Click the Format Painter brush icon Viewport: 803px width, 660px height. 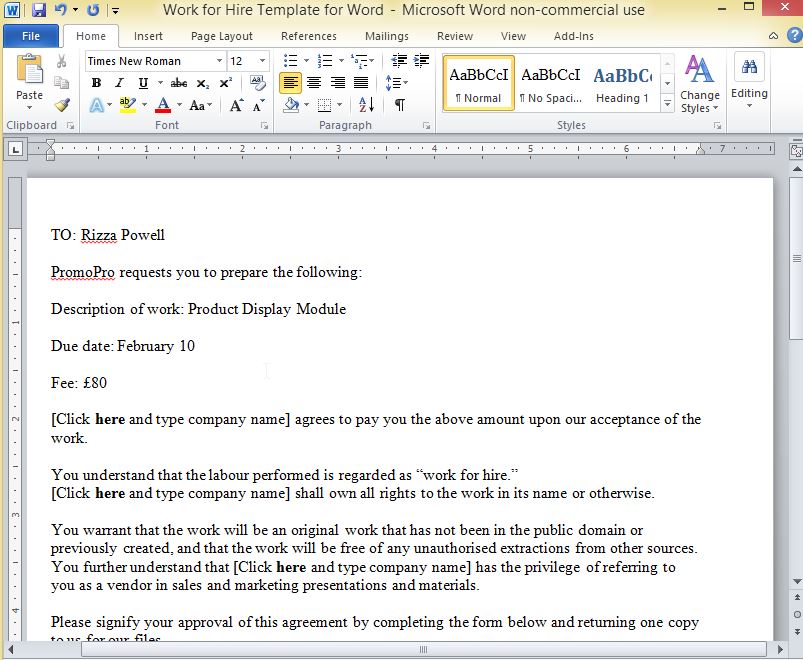62,105
